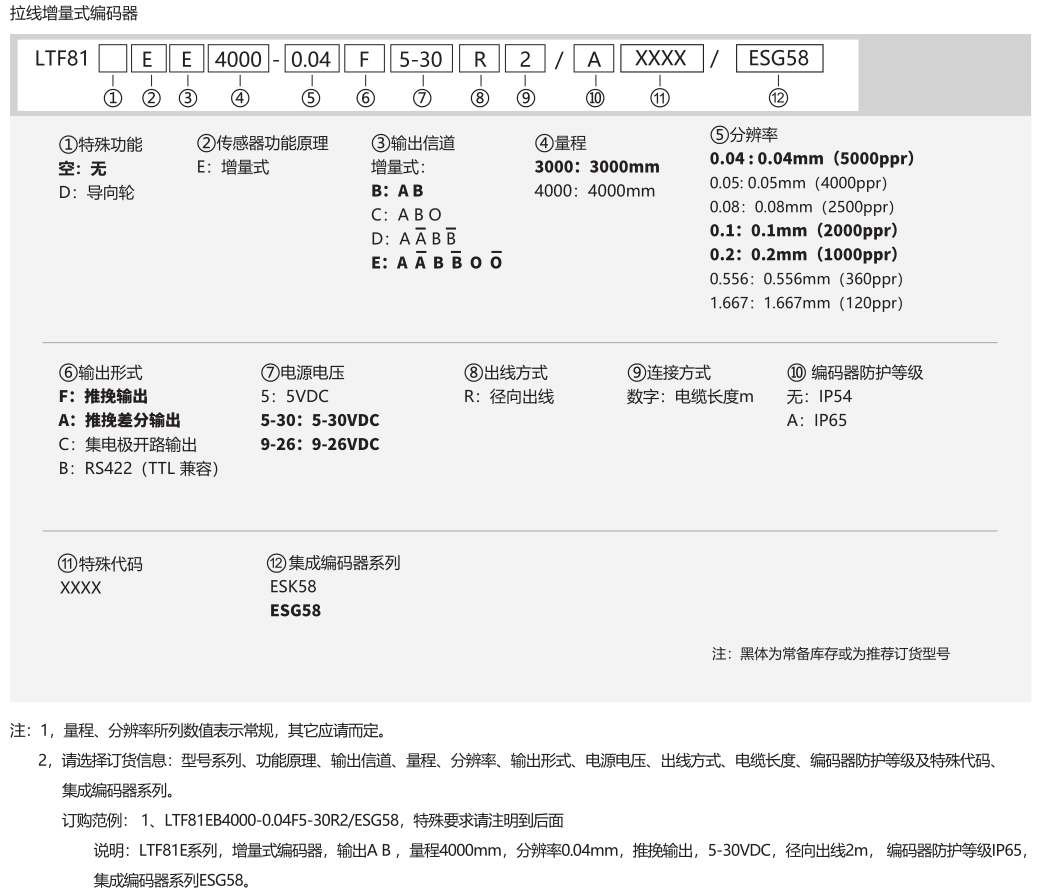Click the '0.05: 0.05mm (4000ppr)' option

(x=798, y=183)
